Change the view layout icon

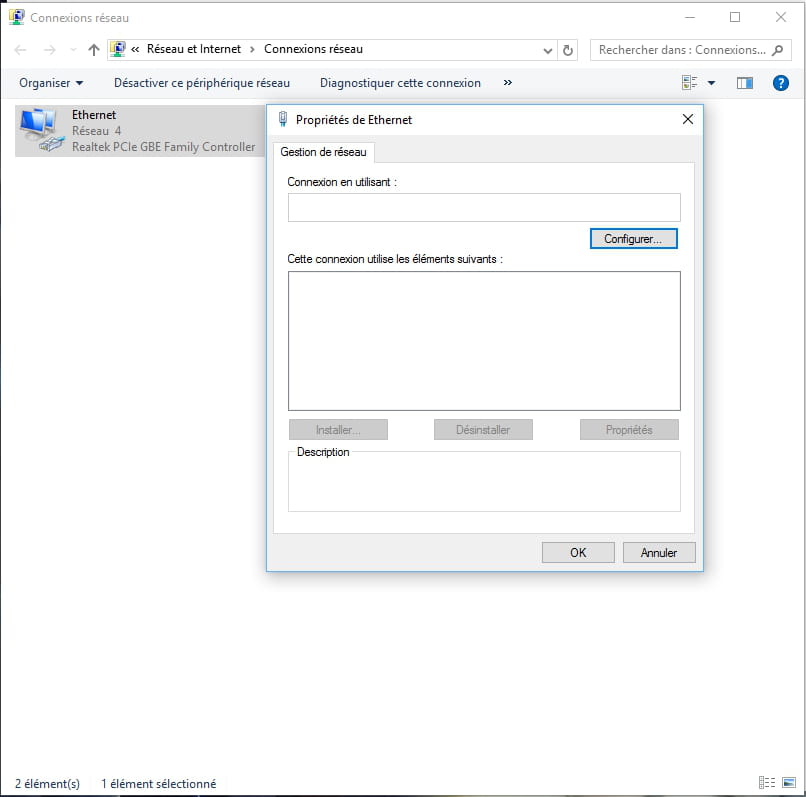point(689,83)
